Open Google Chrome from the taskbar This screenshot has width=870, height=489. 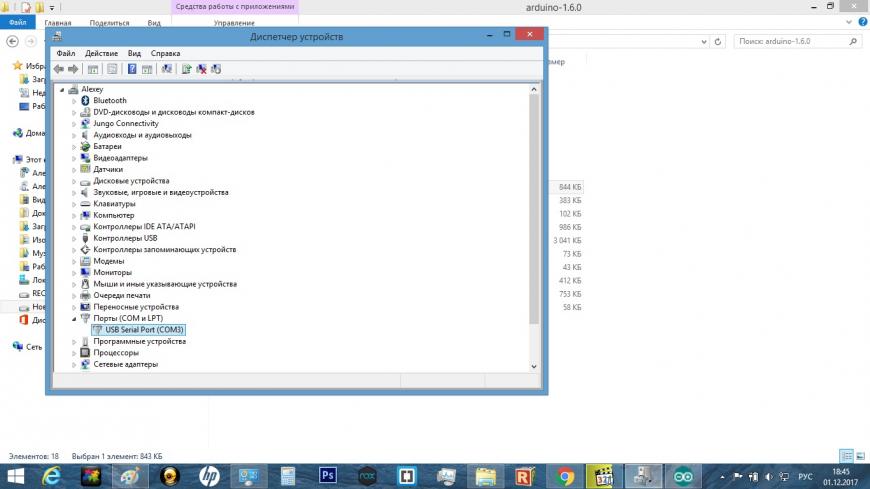tap(565, 477)
